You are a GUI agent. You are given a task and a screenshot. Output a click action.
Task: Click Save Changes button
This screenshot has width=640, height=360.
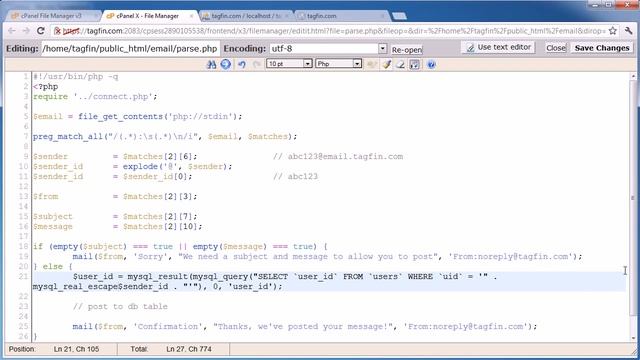pos(602,48)
